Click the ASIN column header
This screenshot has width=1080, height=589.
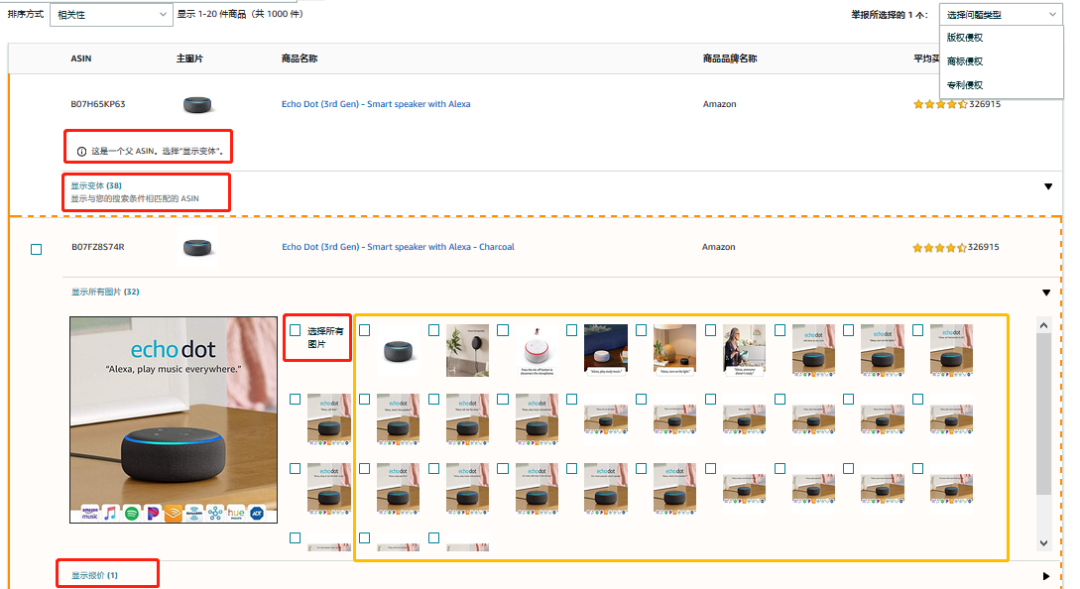[x=81, y=59]
